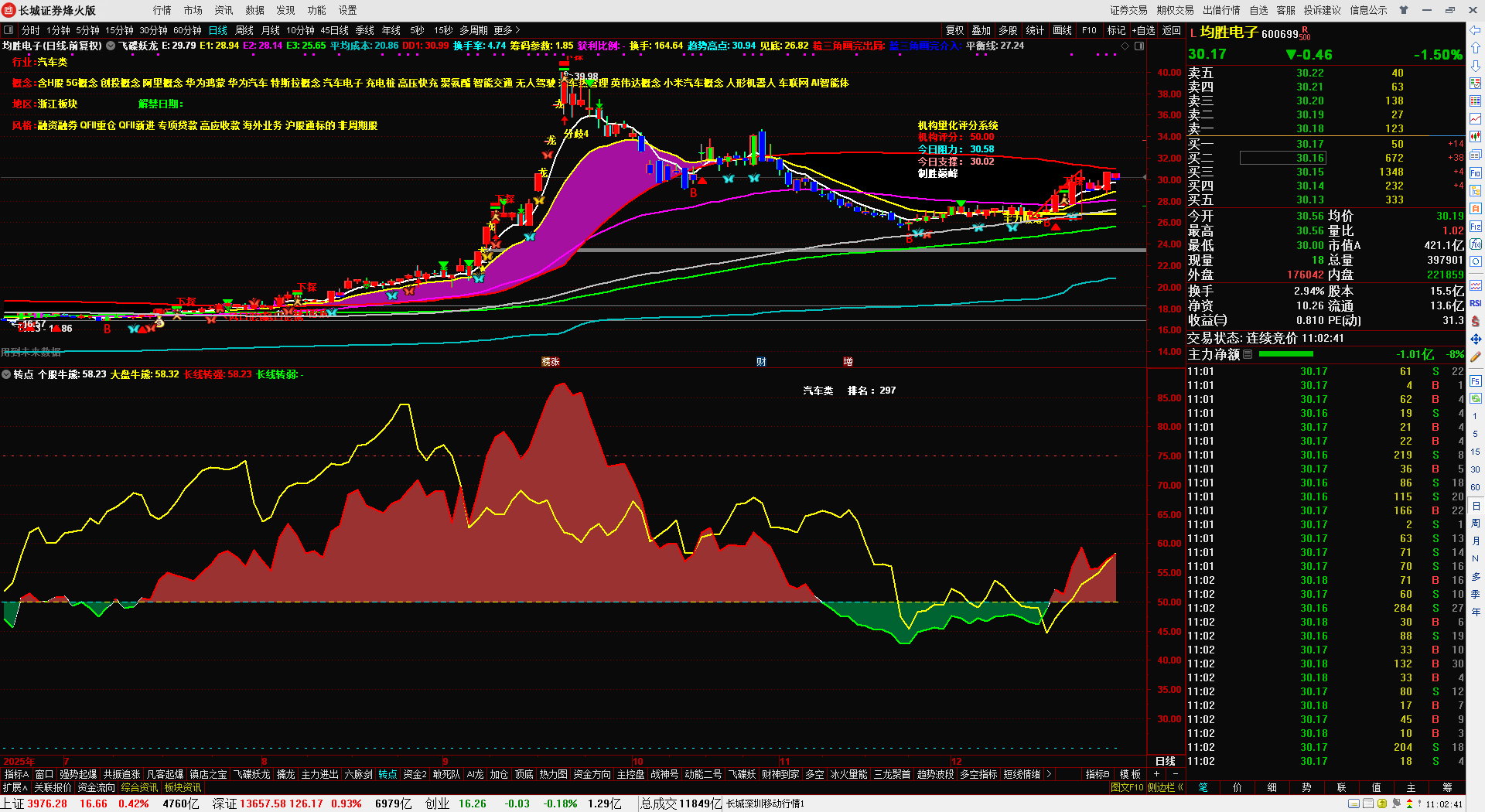Select the 筹 tab under trade list

coord(1447,787)
